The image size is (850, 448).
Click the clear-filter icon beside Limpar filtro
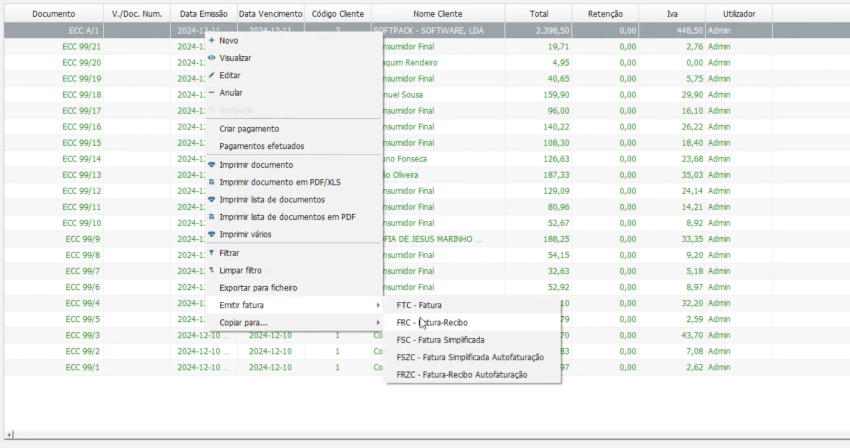tap(211, 270)
